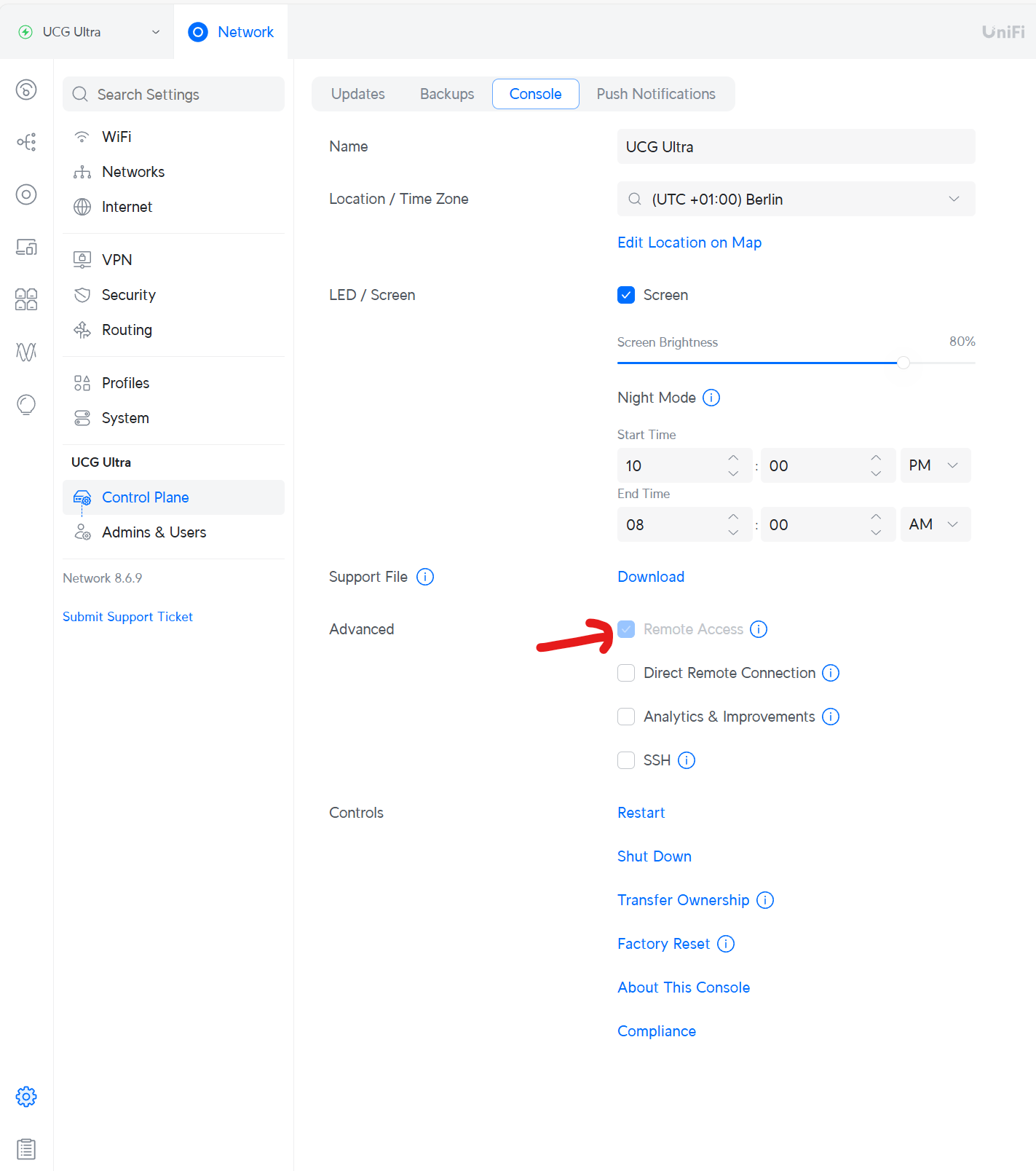The width and height of the screenshot is (1036, 1171).
Task: Click Transfer Ownership link
Action: pyautogui.click(x=684, y=900)
